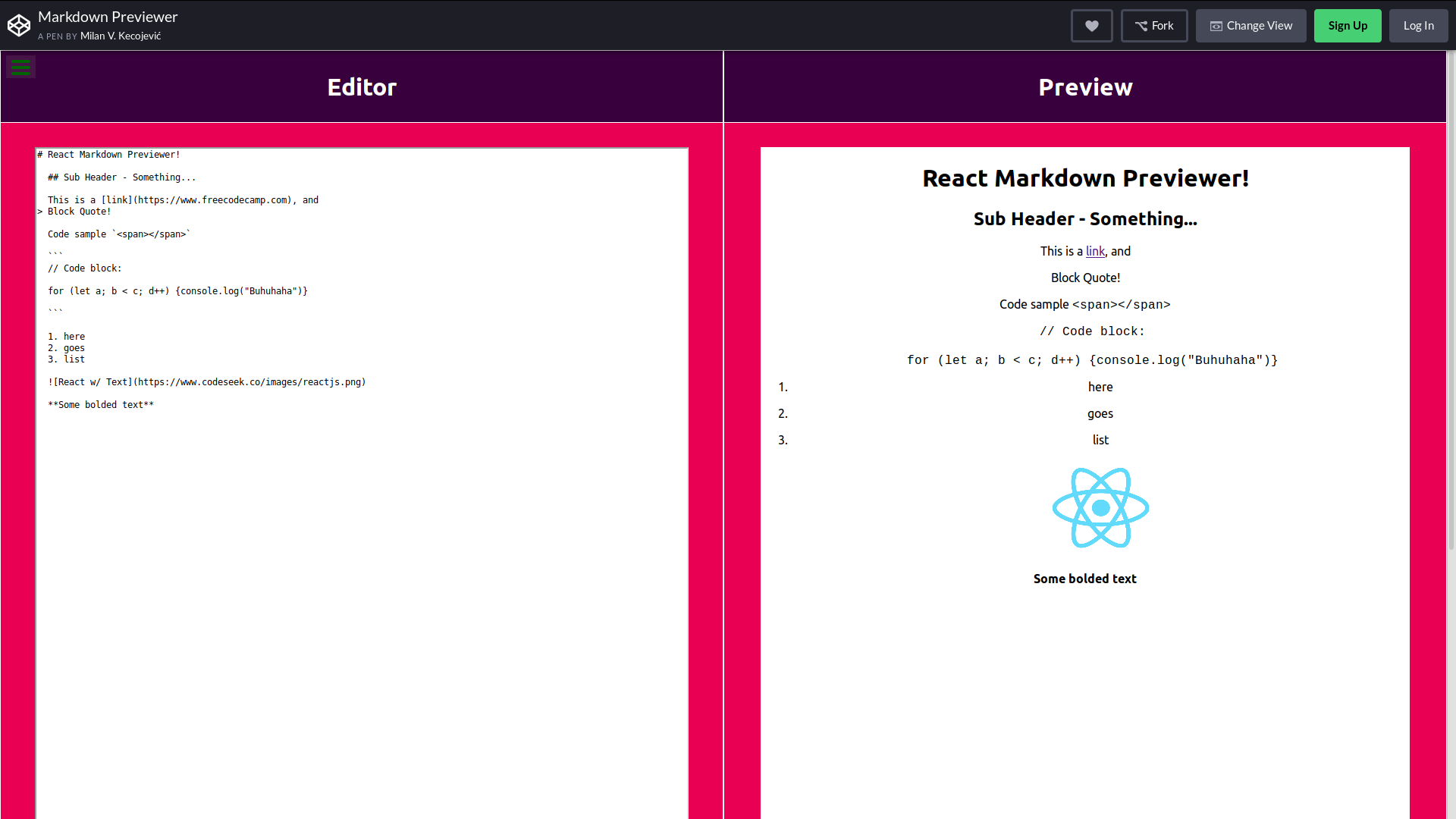Click the Log In button
This screenshot has height=819, width=1456.
coord(1417,26)
